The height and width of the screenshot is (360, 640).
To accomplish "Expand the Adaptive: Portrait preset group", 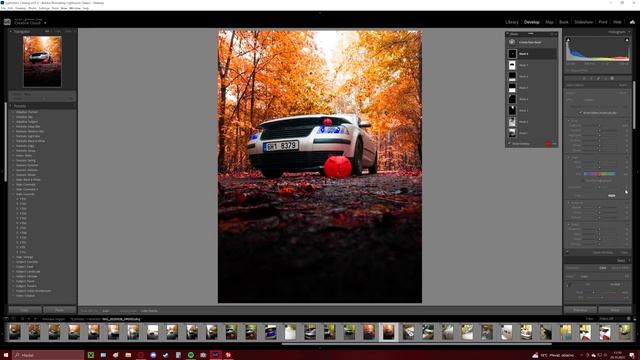I will point(27,112).
